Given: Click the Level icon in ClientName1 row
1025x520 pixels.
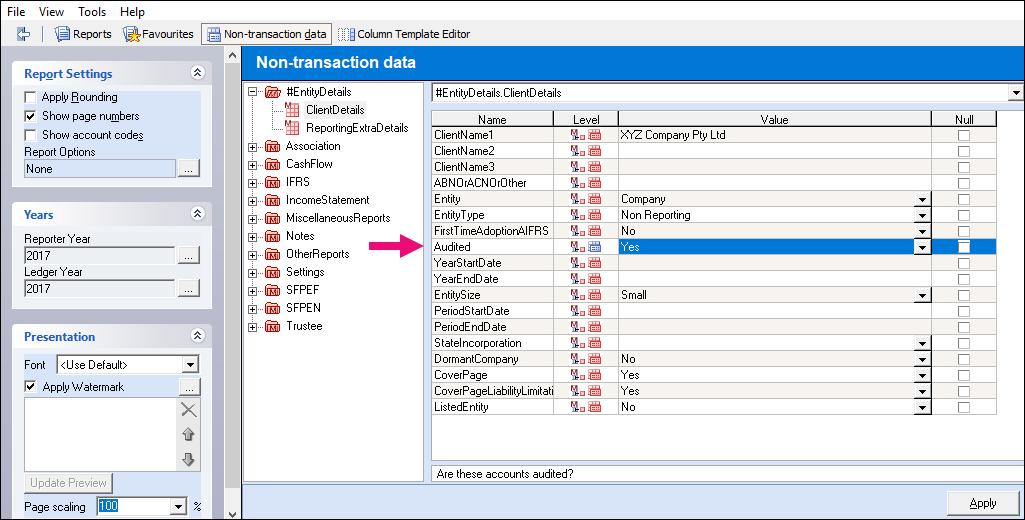Looking at the screenshot, I should pos(586,135).
